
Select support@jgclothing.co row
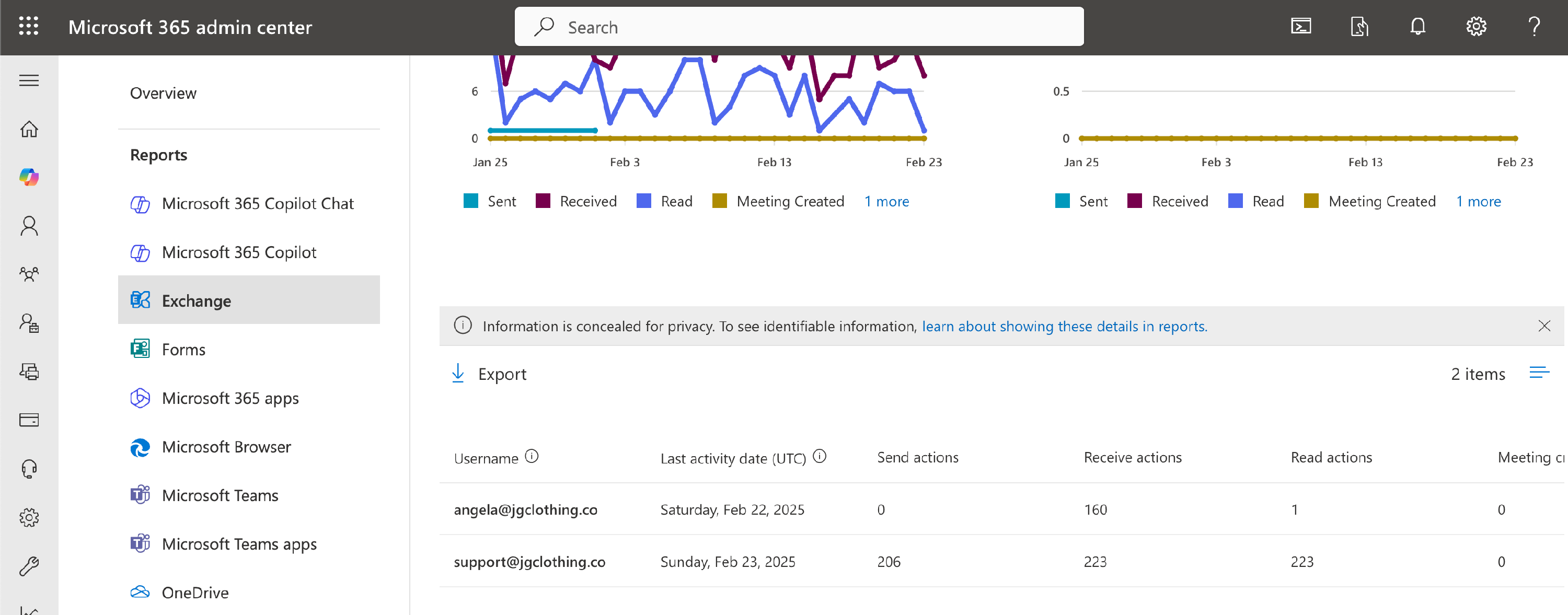pos(1001,561)
